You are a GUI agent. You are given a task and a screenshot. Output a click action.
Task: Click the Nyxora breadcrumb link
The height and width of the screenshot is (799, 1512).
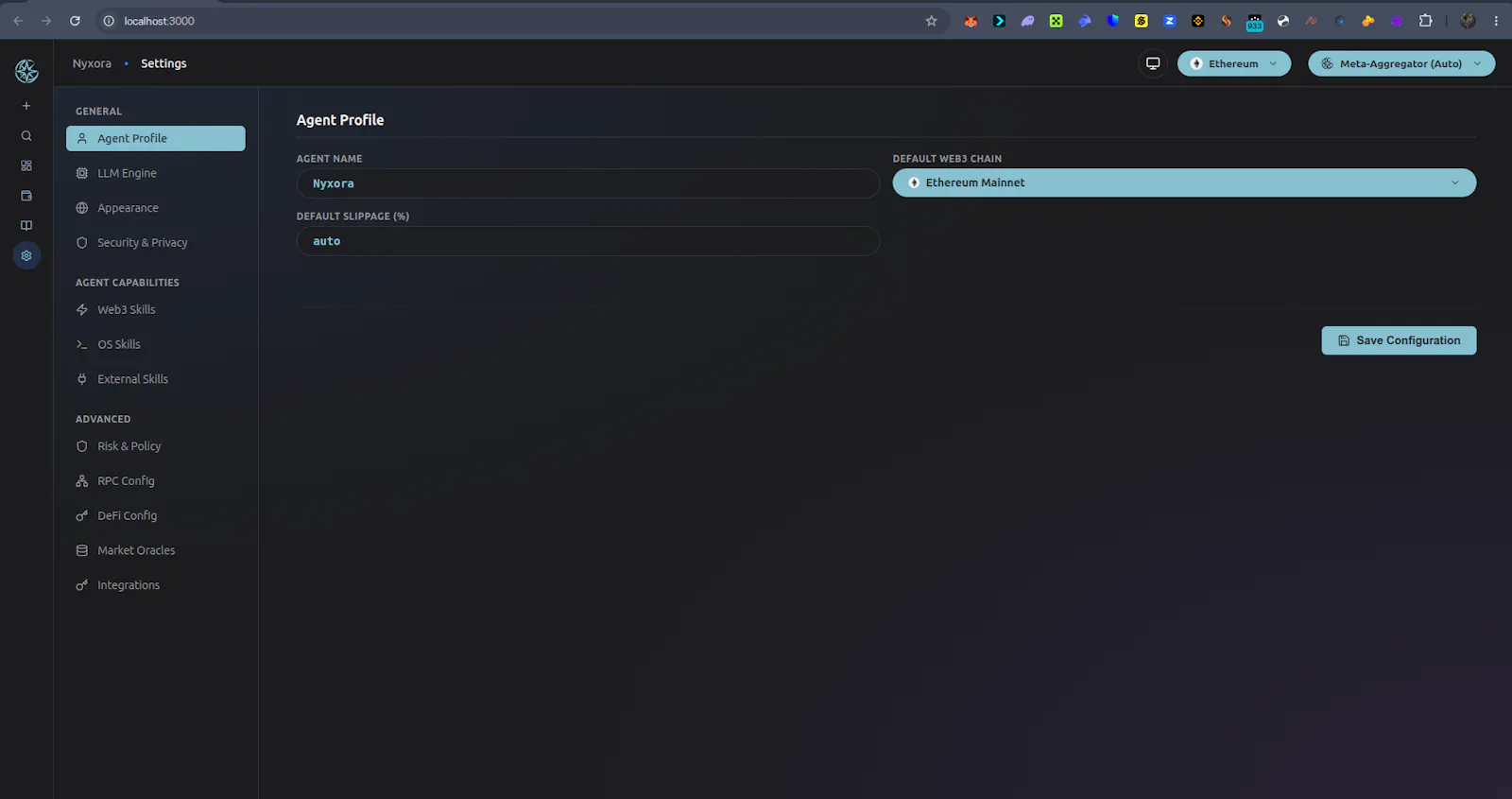[92, 63]
